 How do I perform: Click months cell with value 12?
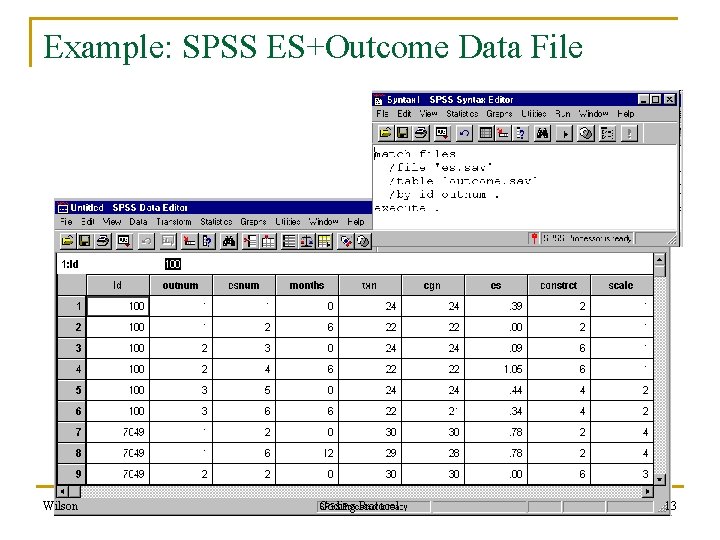(307, 453)
